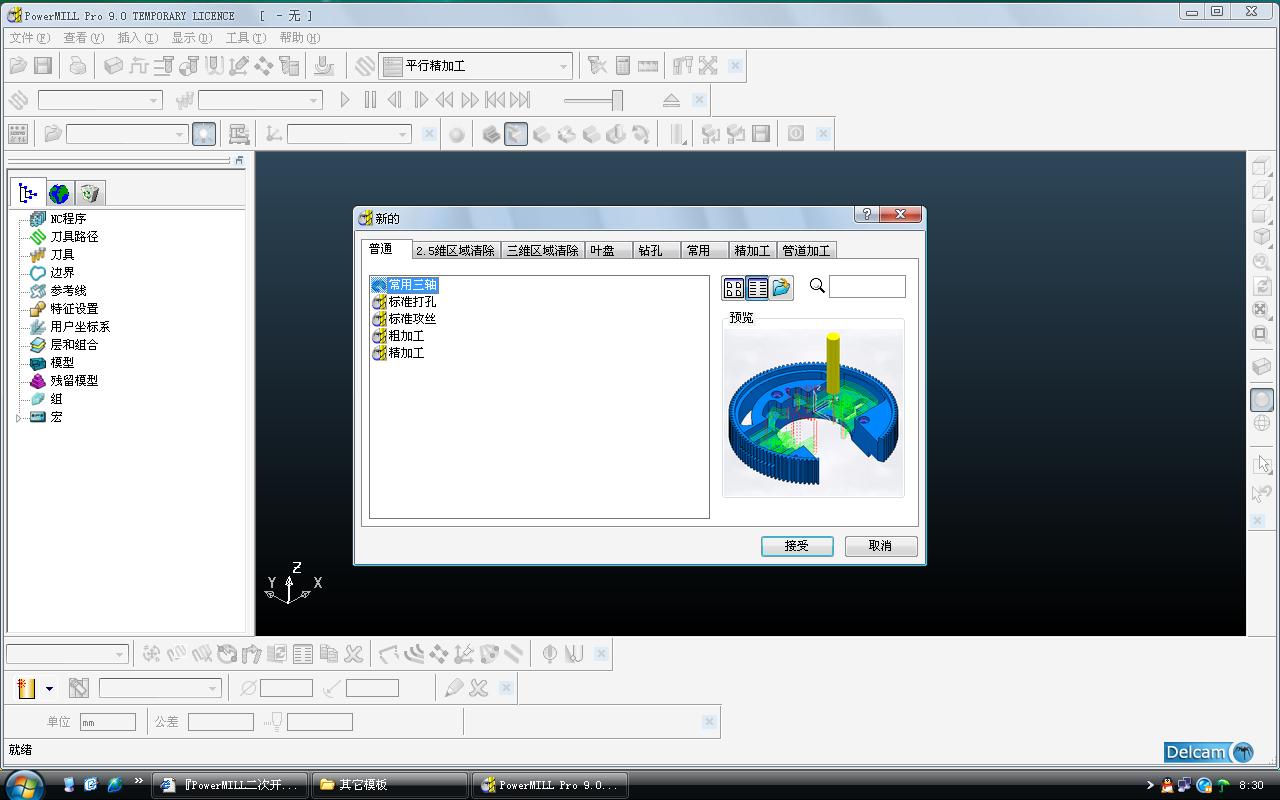Click the open project folder icon
Image resolution: width=1280 pixels, height=800 pixels.
(18, 66)
